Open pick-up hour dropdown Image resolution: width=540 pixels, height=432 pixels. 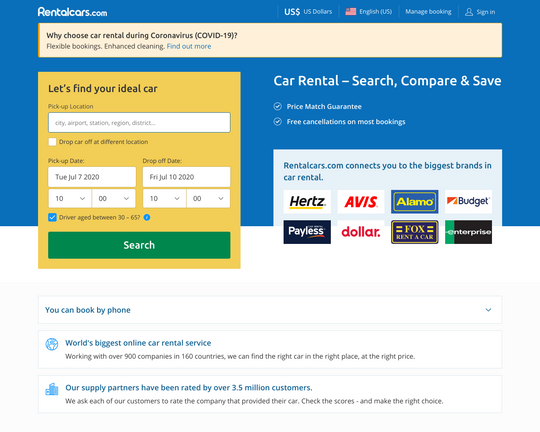point(70,198)
